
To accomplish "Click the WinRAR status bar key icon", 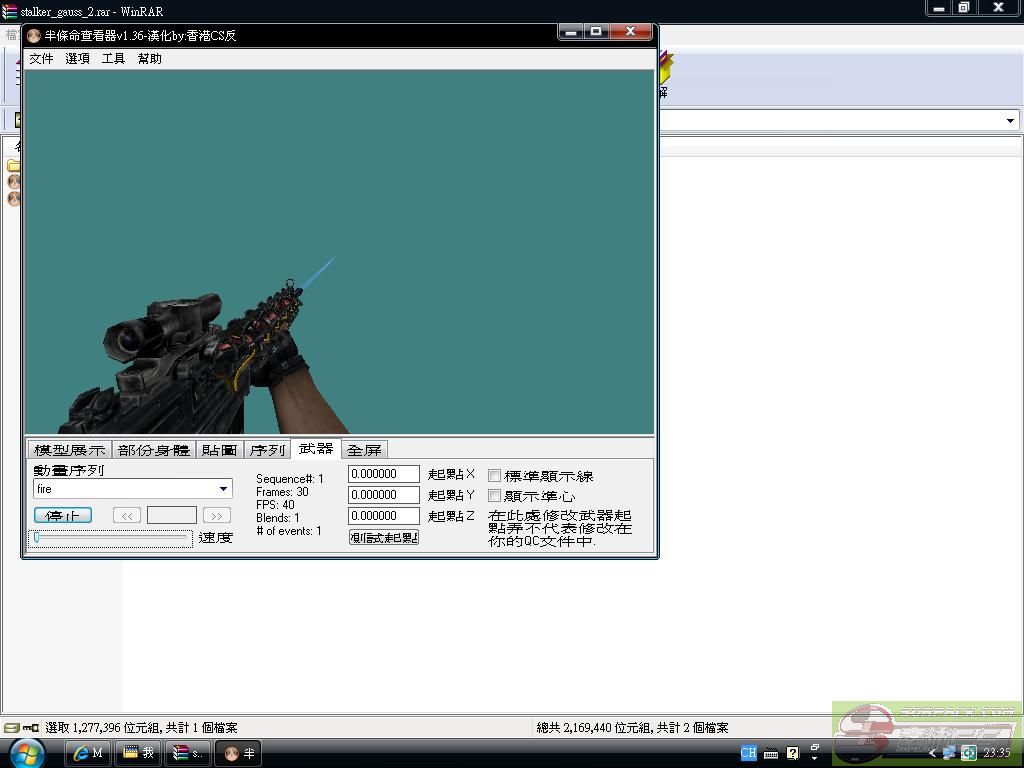I will pos(31,728).
